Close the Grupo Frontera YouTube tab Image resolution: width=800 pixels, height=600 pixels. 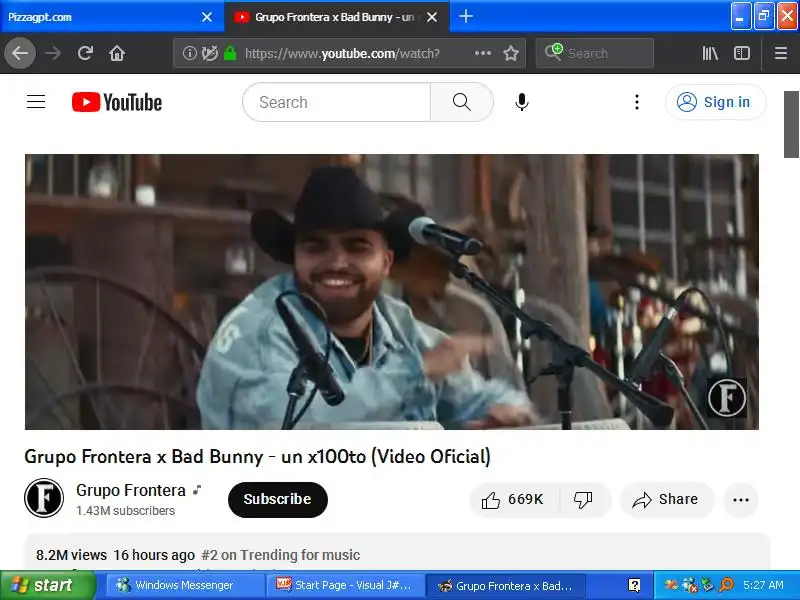pyautogui.click(x=432, y=17)
